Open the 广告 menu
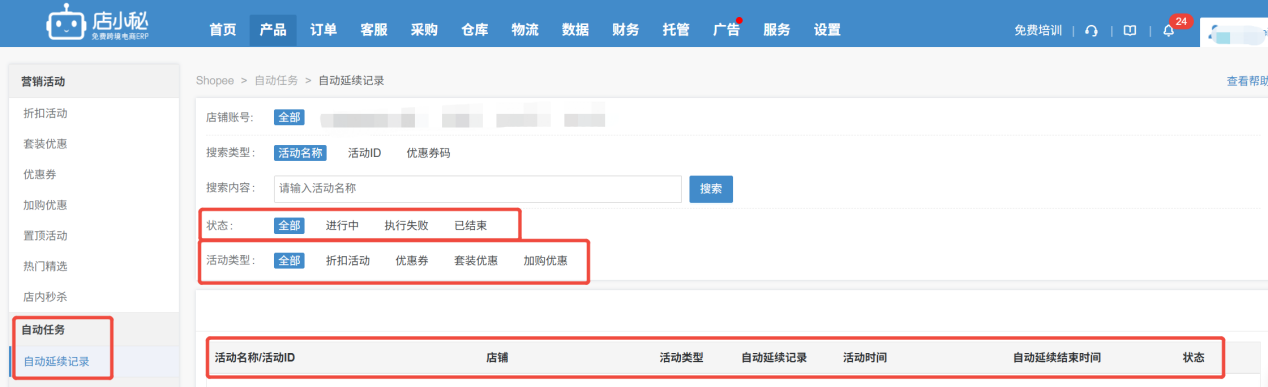Screen dimensions: 1268x387 pyautogui.click(x=726, y=30)
